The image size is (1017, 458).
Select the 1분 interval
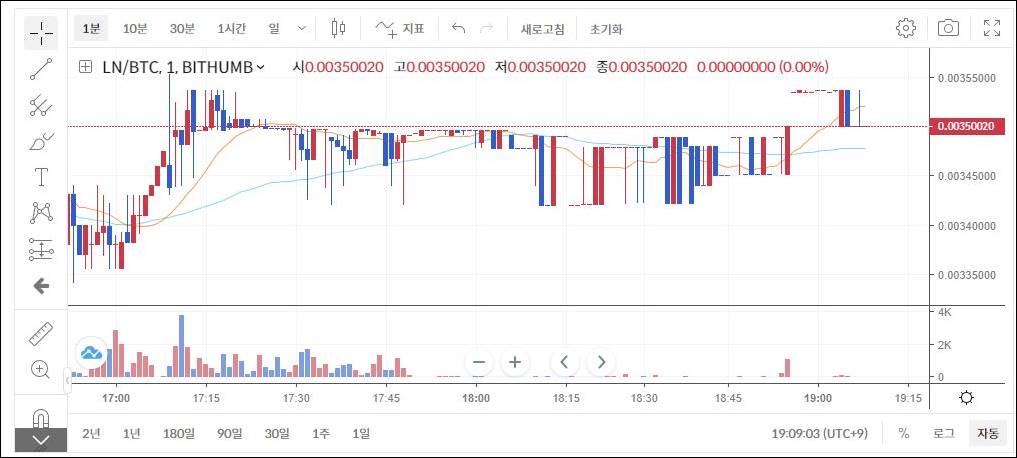coord(91,29)
